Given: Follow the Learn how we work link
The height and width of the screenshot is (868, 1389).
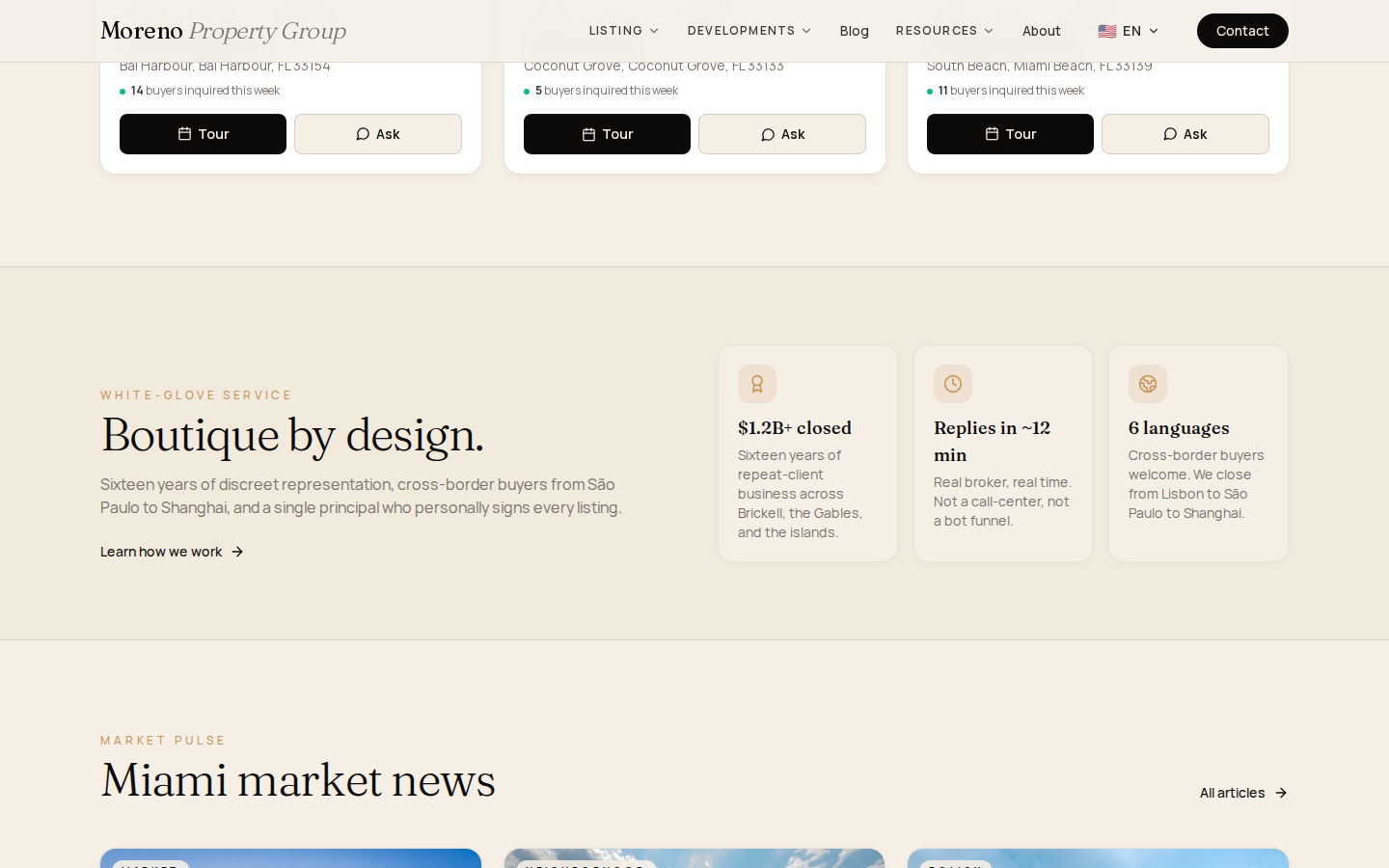Looking at the screenshot, I should pos(172,552).
